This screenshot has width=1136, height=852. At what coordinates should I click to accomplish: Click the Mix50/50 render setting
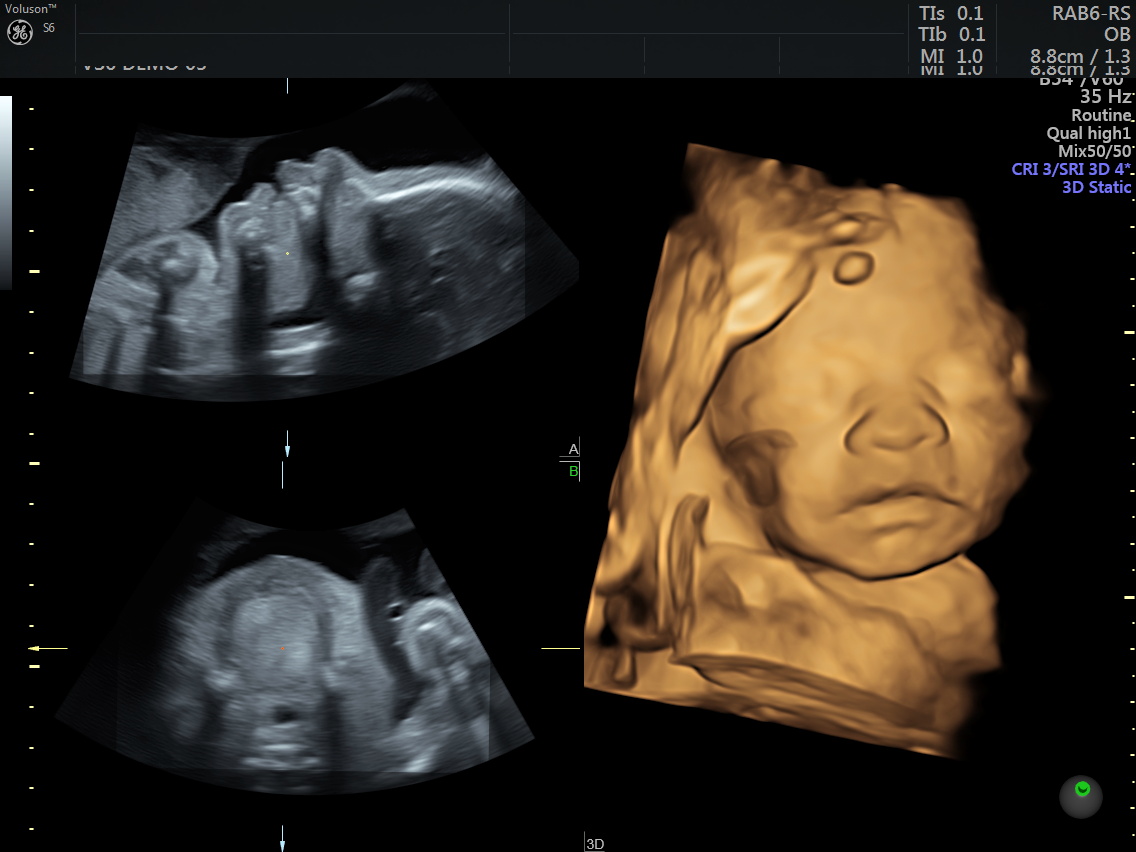(1094, 151)
